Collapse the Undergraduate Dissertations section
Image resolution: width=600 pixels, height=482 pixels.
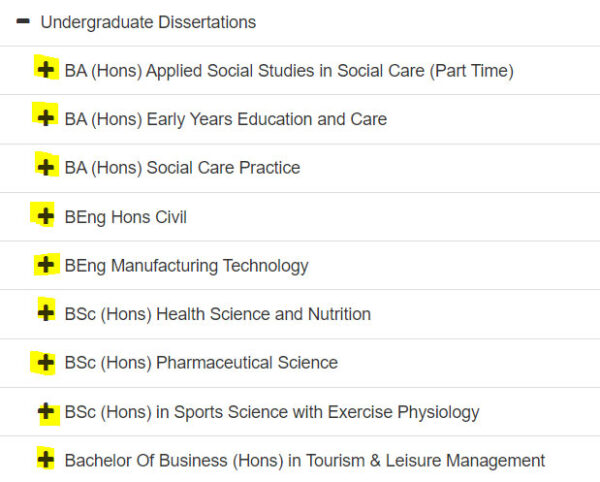click(x=148, y=22)
